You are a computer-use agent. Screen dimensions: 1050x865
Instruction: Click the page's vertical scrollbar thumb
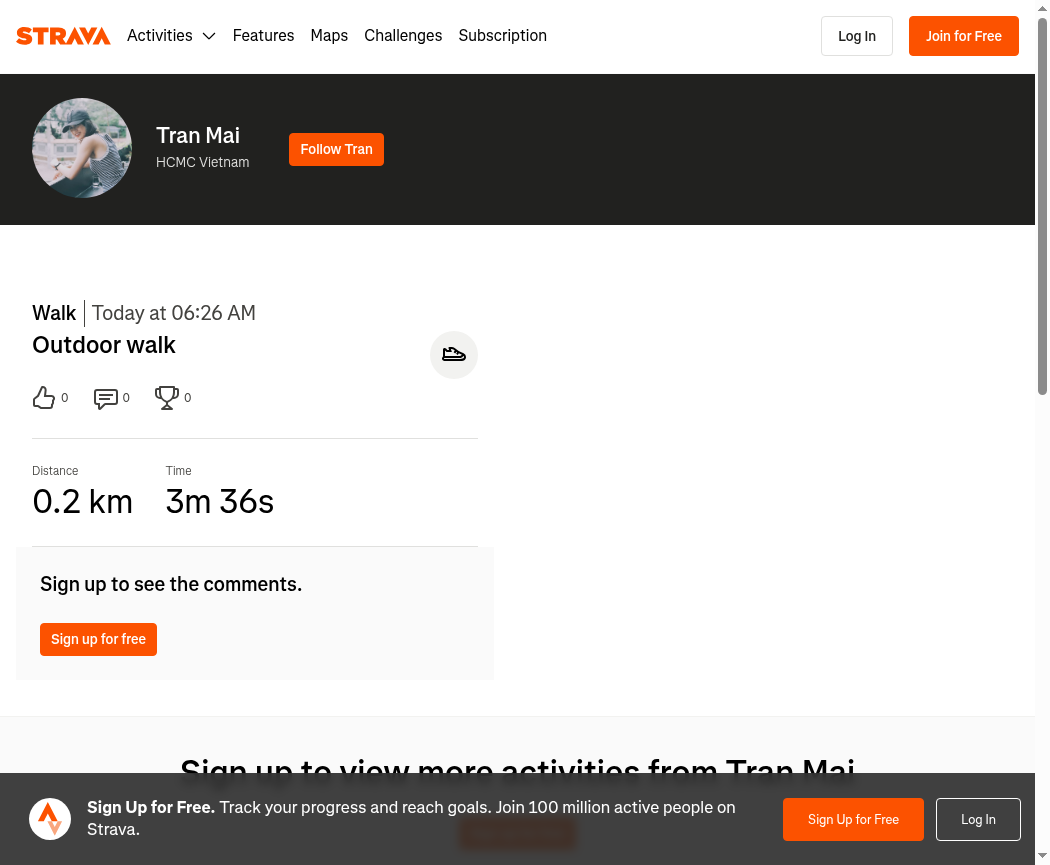pyautogui.click(x=1043, y=206)
